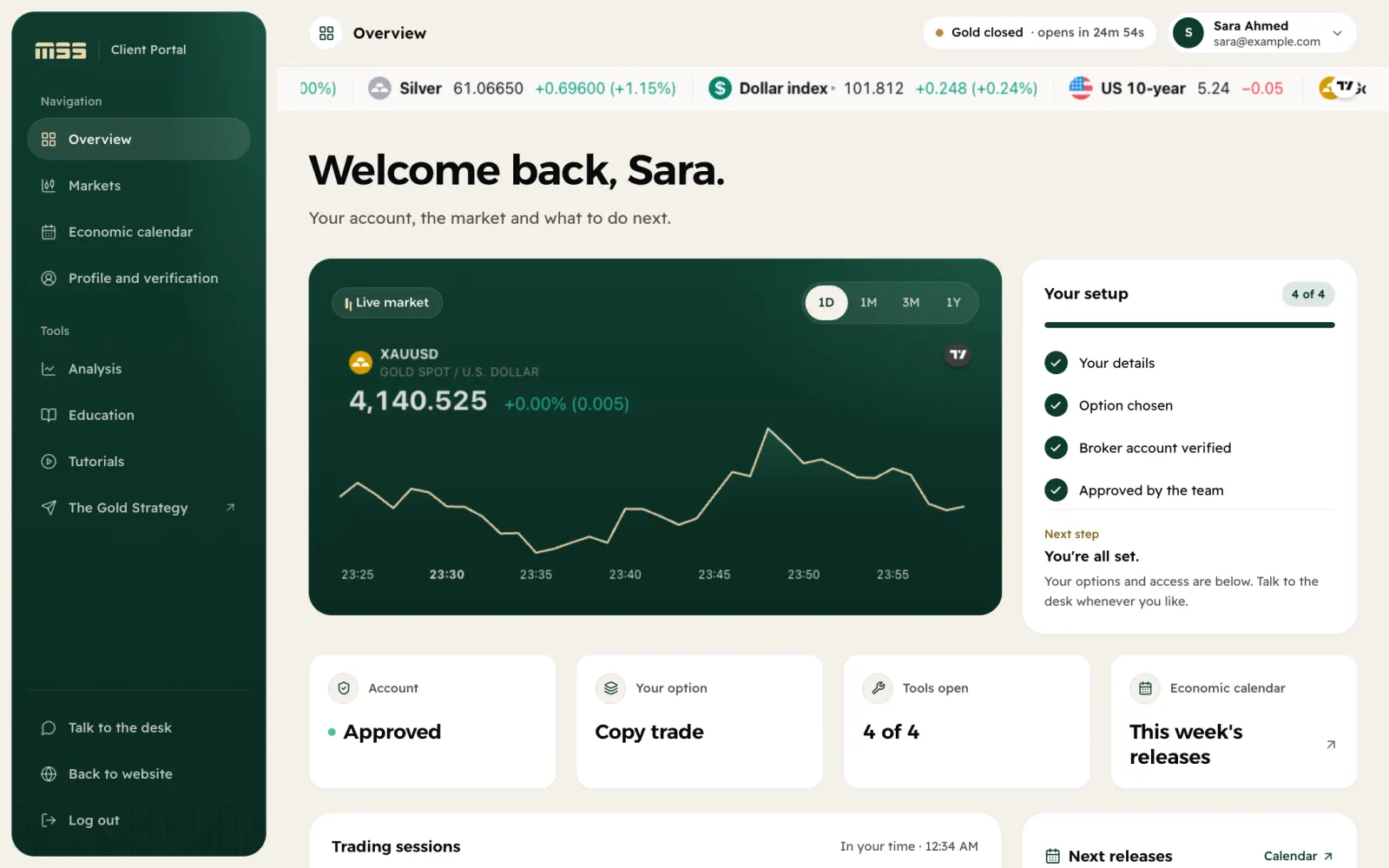This screenshot has width=1389, height=868.
Task: Click the Broker account verified check circle
Action: [x=1056, y=448]
